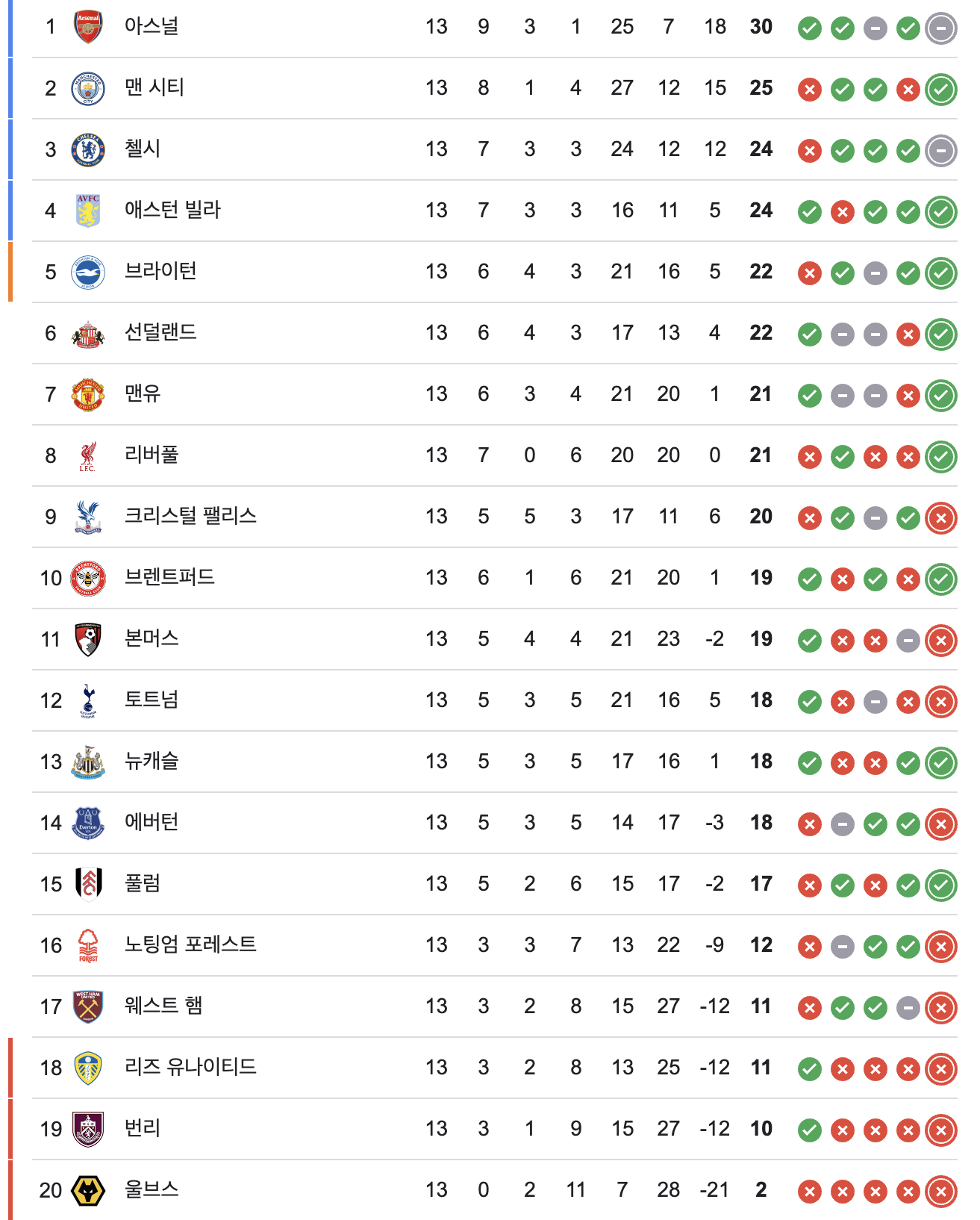Image resolution: width=980 pixels, height=1220 pixels.
Task: Click the West Ham crossed-hammers crest
Action: tap(88, 1006)
